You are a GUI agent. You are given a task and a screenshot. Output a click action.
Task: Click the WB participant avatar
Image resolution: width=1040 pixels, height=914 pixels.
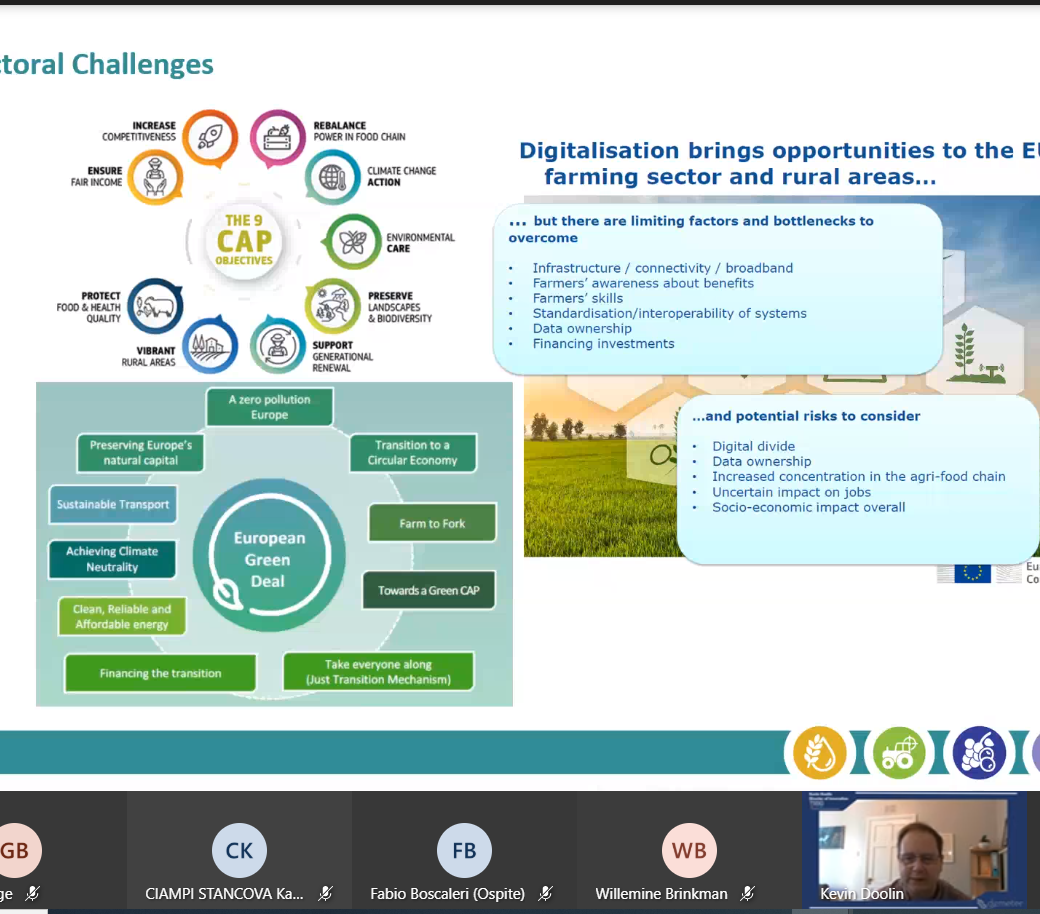689,850
